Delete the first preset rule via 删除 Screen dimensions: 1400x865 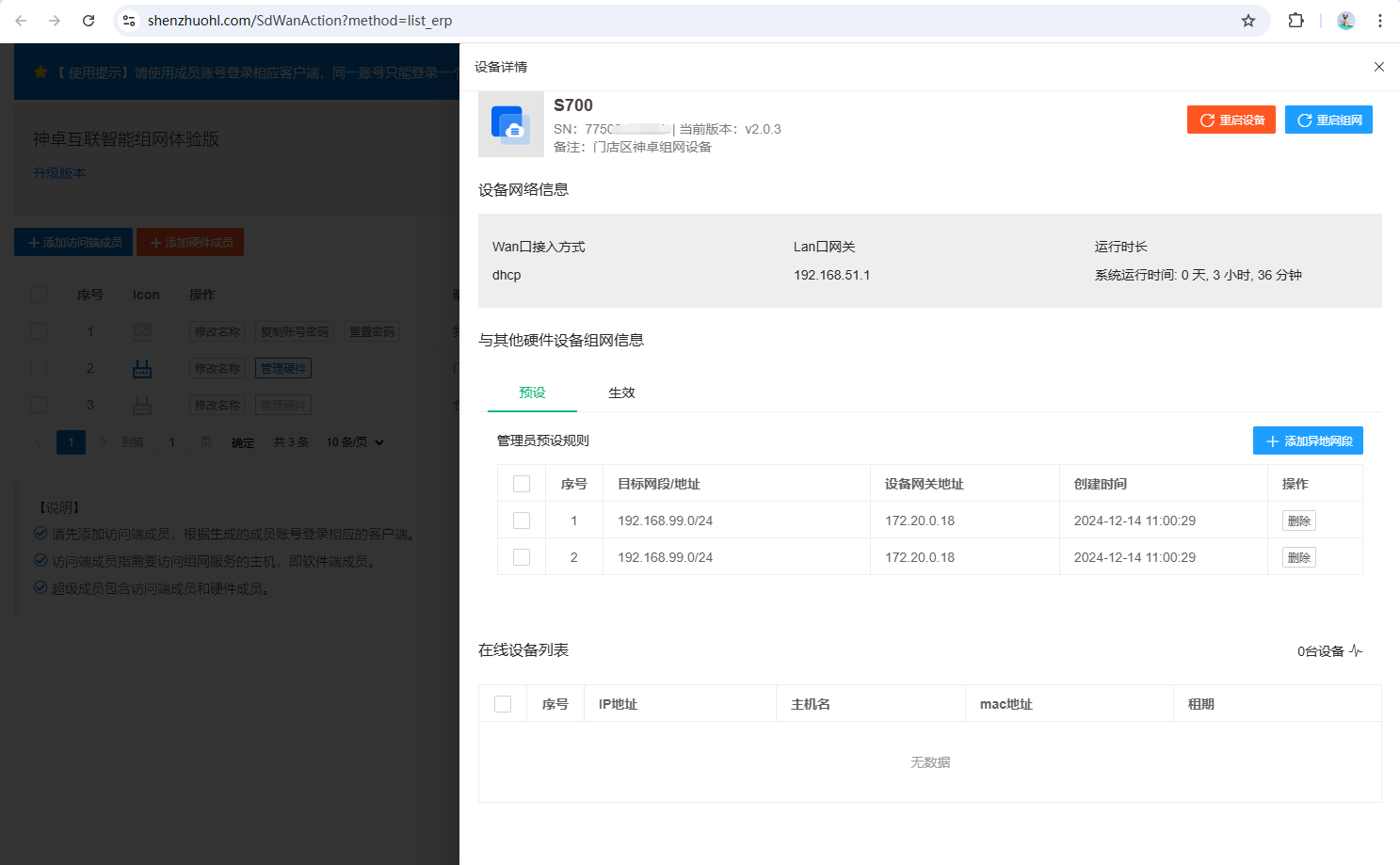point(1298,521)
